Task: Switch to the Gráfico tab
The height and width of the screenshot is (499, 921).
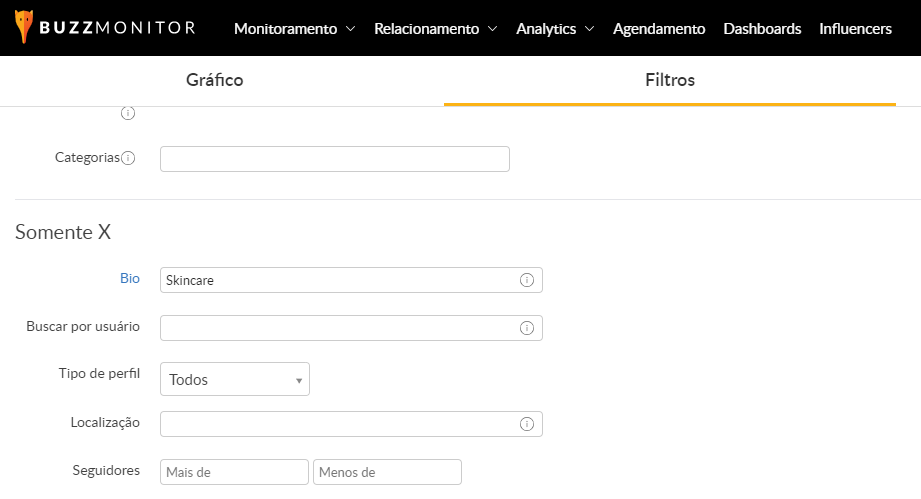Action: [215, 80]
